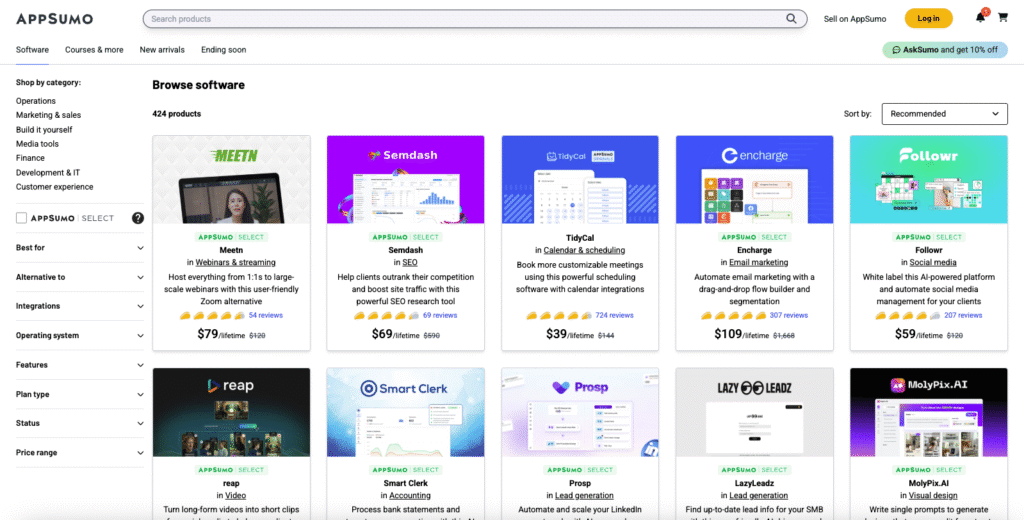Click the AppSumo Select help question mark

pos(138,218)
